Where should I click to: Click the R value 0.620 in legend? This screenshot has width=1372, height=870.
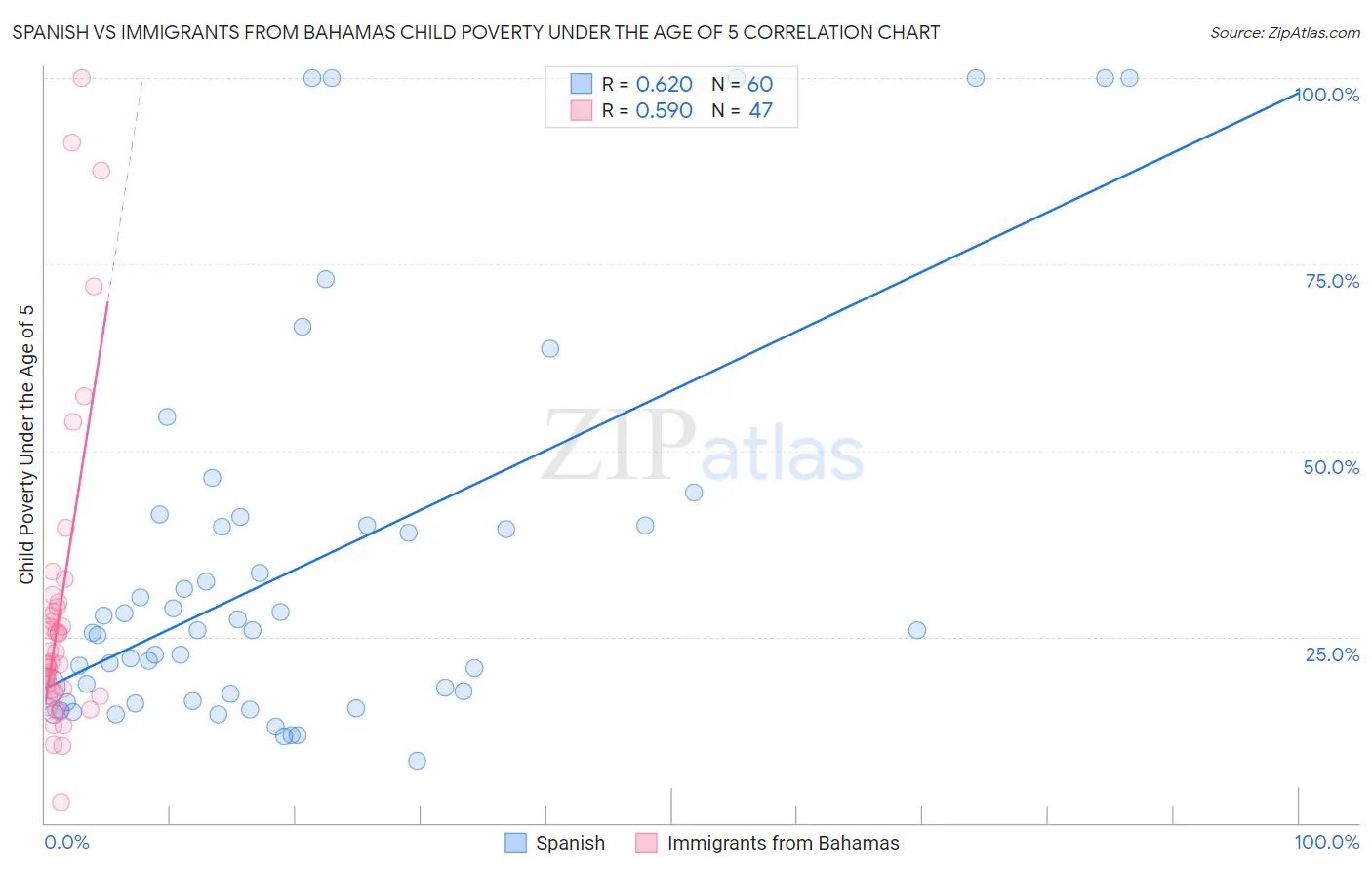coord(664,84)
